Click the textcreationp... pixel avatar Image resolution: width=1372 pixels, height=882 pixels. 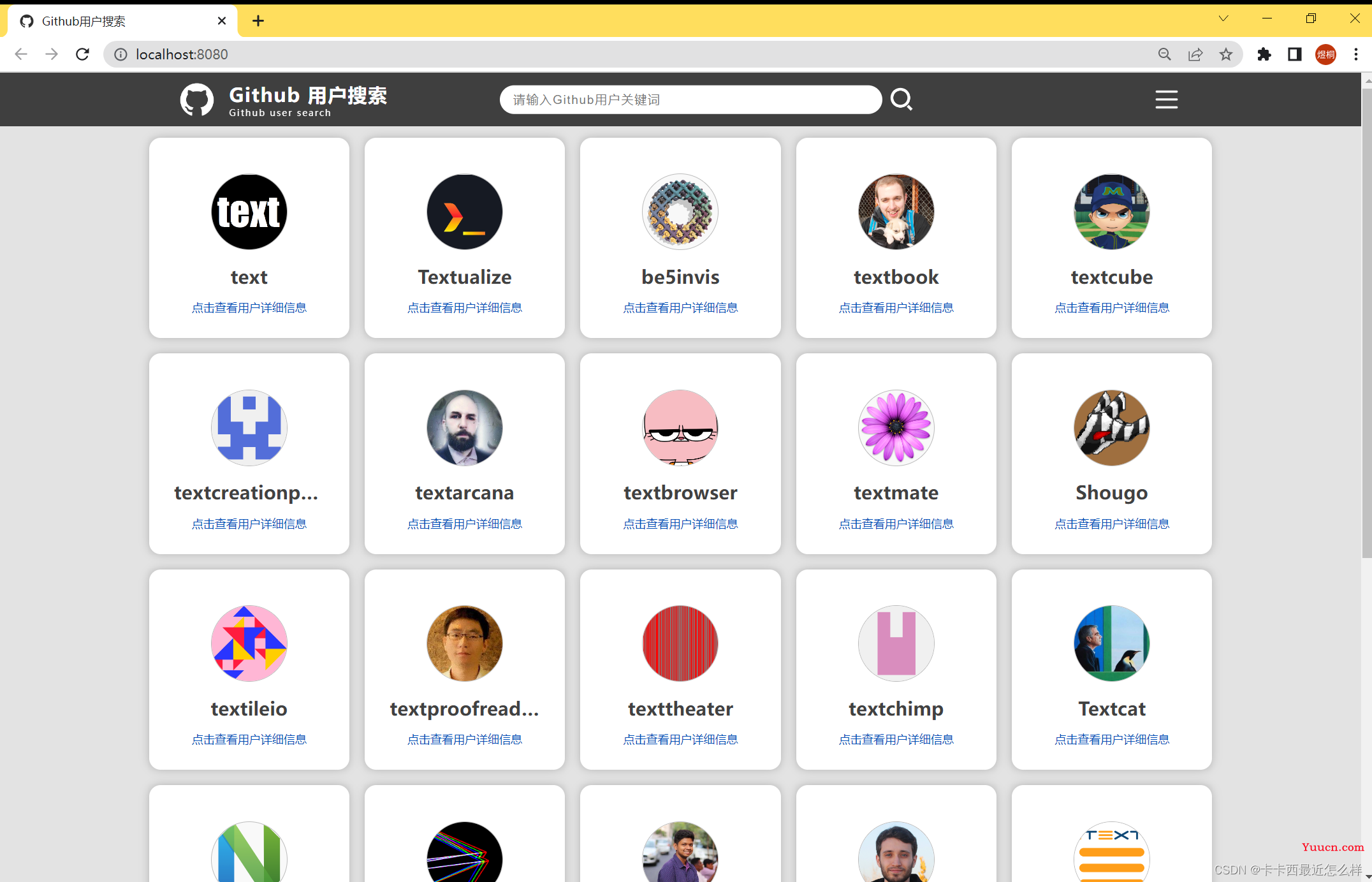[249, 427]
